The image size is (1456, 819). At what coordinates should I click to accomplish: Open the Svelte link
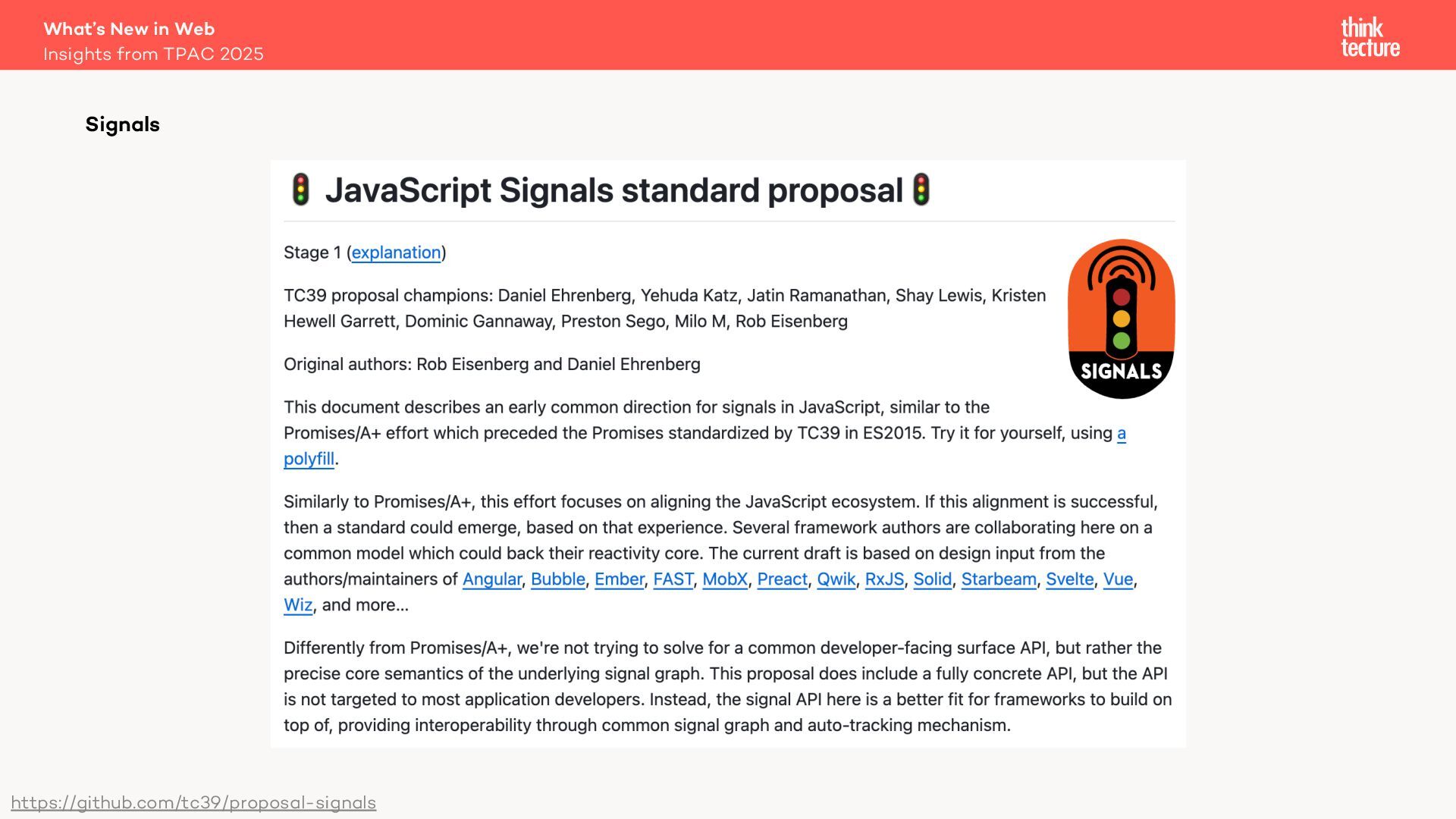click(x=1069, y=579)
